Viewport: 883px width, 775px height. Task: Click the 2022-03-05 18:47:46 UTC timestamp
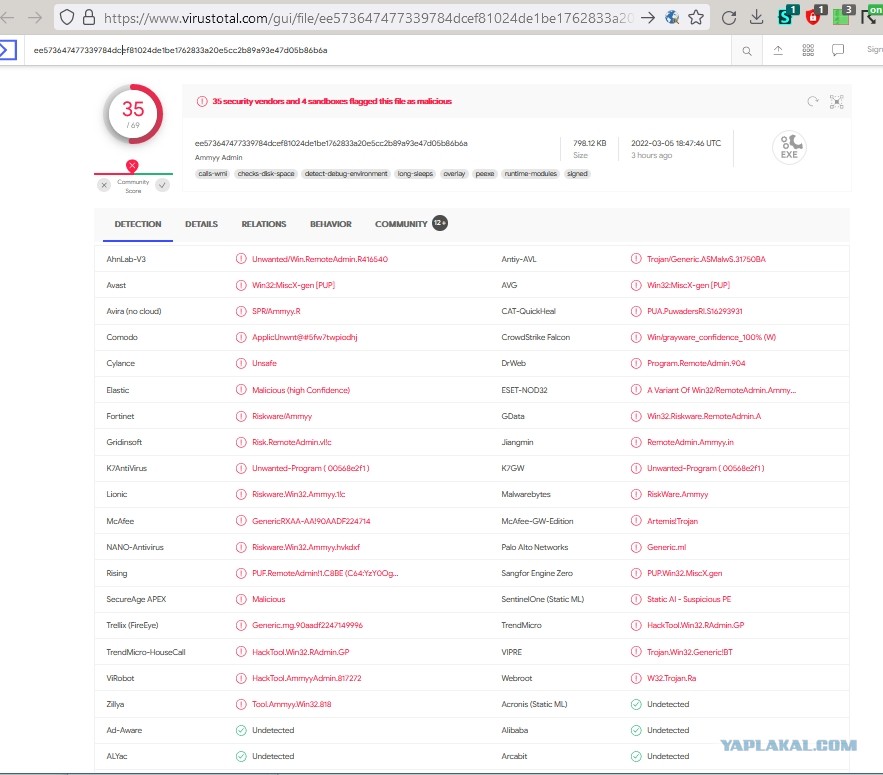(x=676, y=143)
